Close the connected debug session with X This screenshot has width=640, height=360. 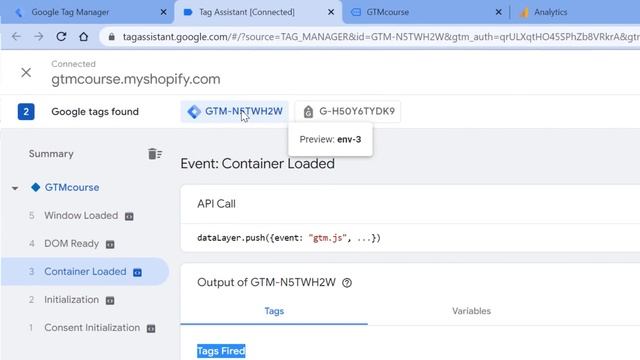[26, 73]
